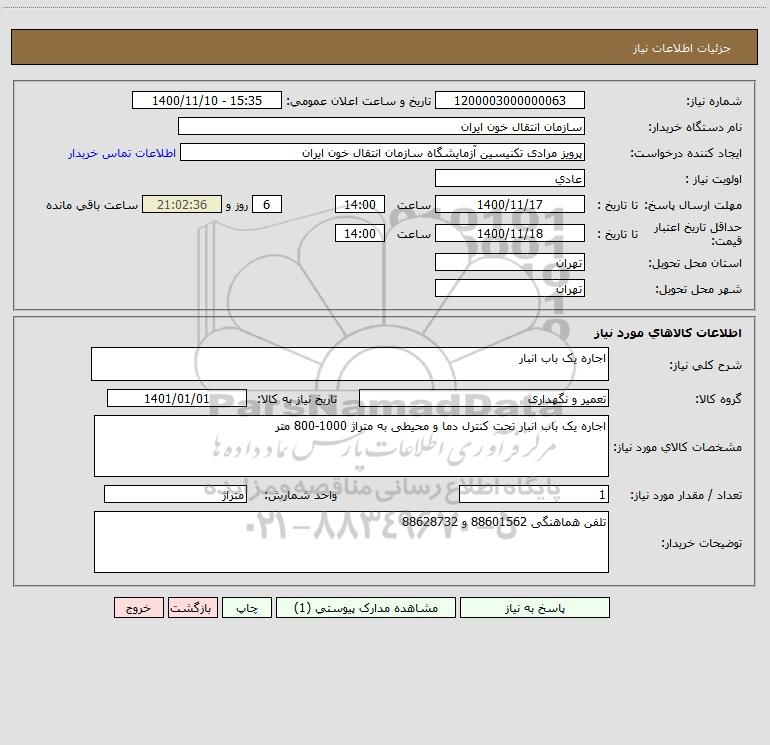Click the response deadline date 1400/11/17
770x745 pixels.
point(510,205)
